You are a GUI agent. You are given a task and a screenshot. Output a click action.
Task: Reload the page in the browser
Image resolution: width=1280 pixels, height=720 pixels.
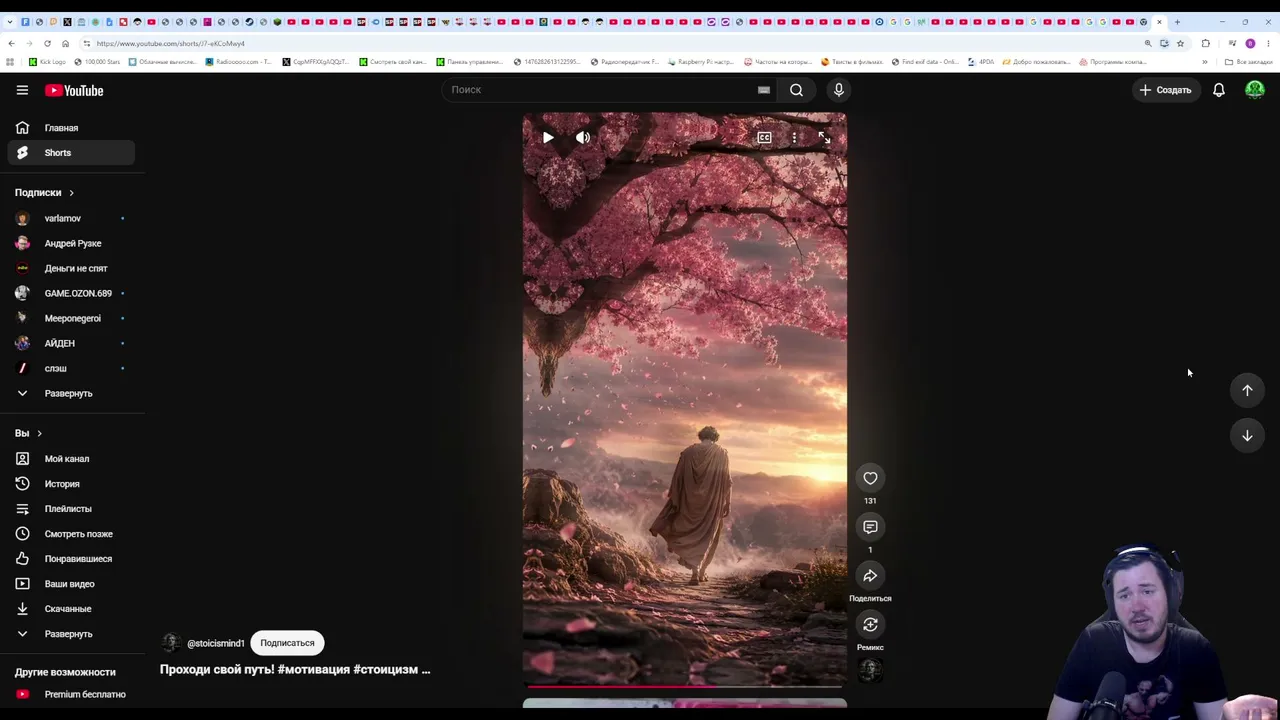coord(47,43)
